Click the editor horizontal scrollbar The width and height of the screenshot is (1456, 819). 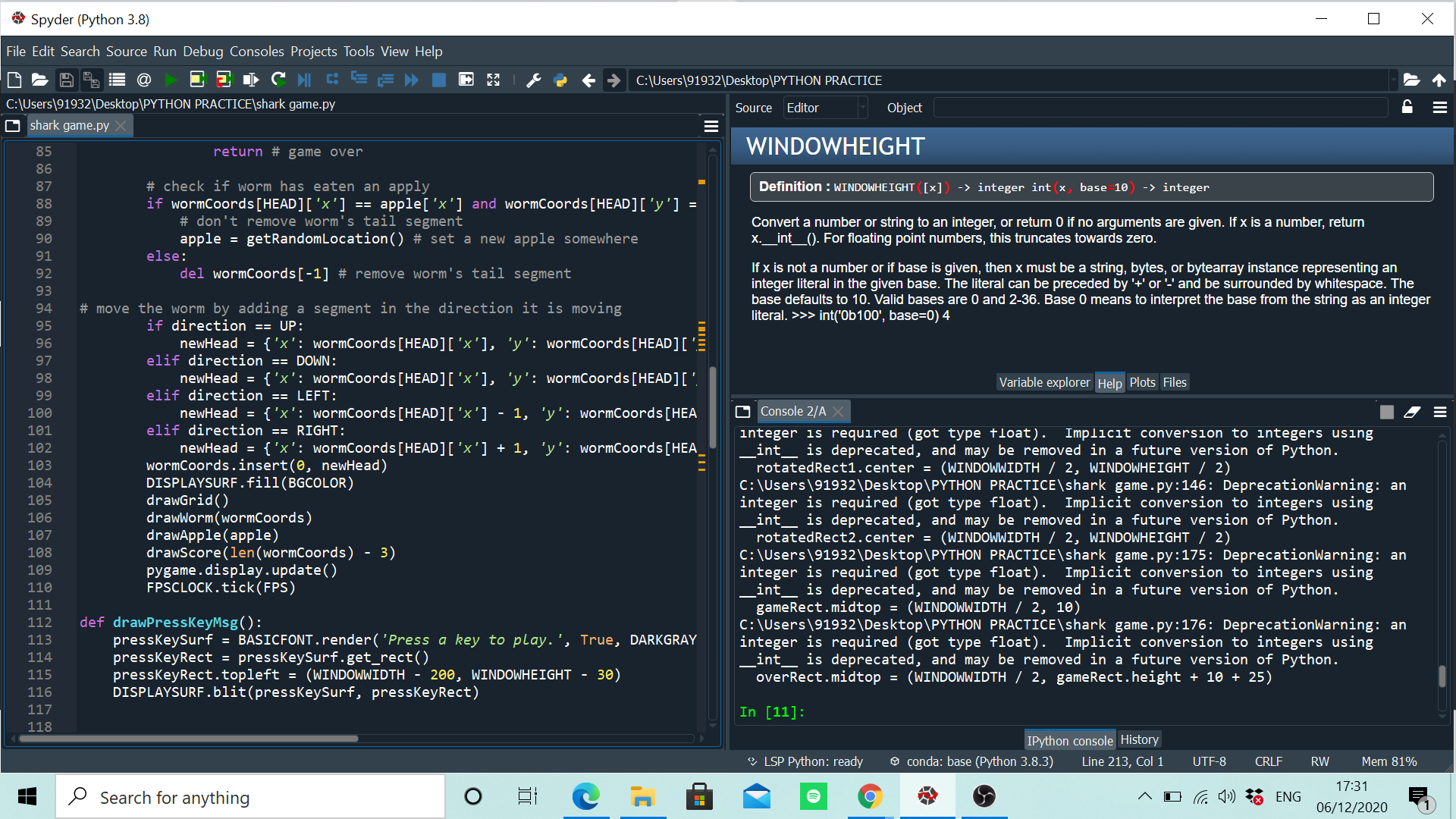point(188,738)
